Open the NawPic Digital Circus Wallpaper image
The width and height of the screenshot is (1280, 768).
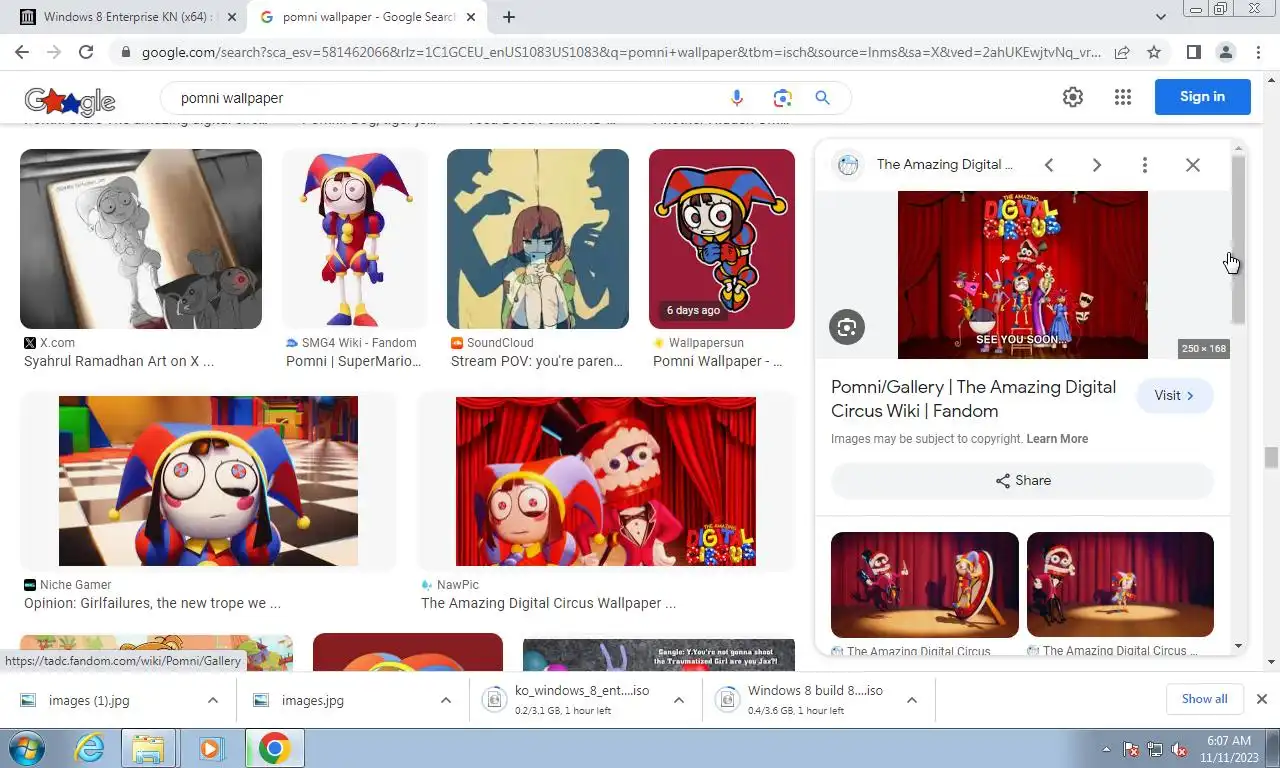[606, 481]
